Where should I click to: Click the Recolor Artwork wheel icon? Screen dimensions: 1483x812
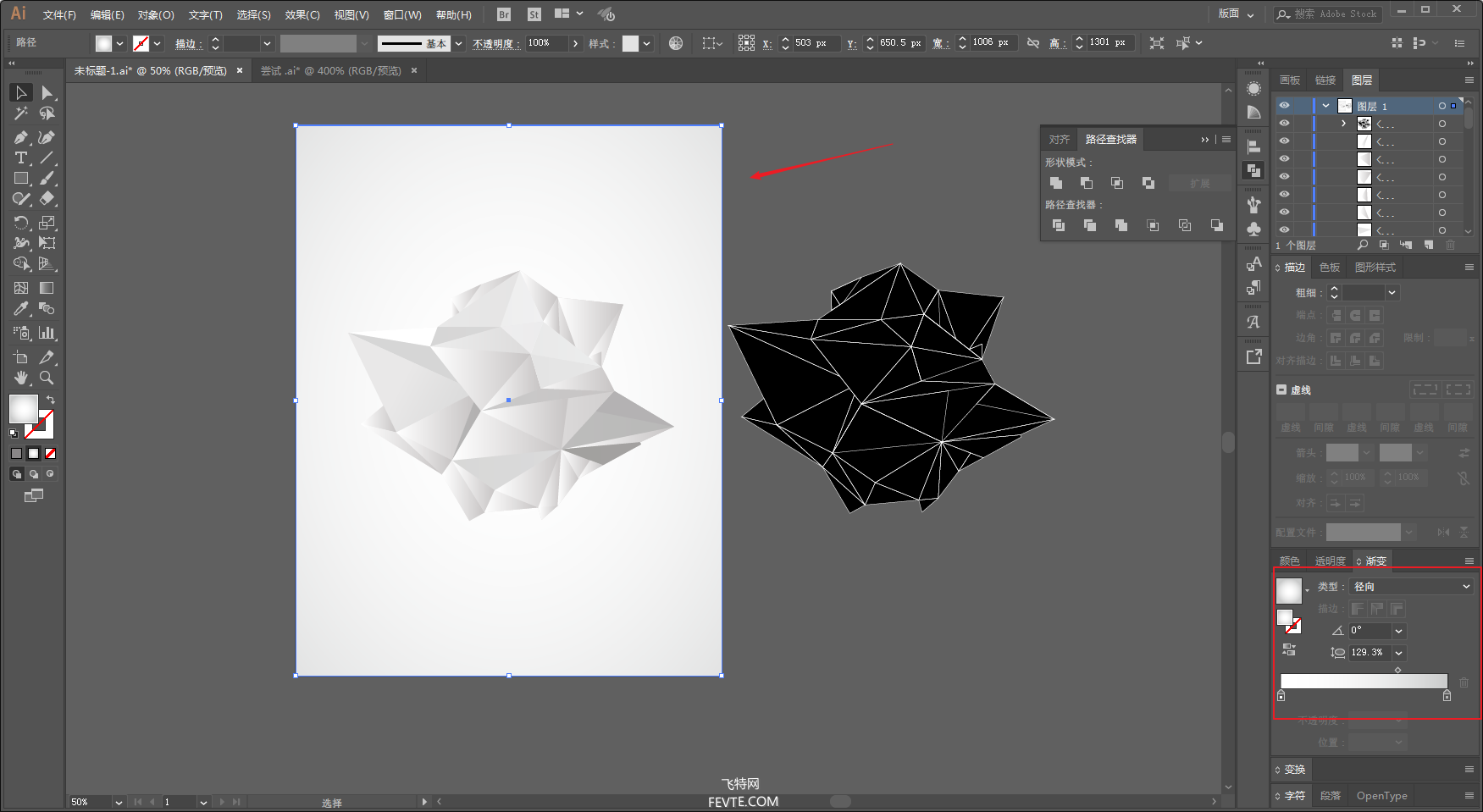click(x=676, y=43)
